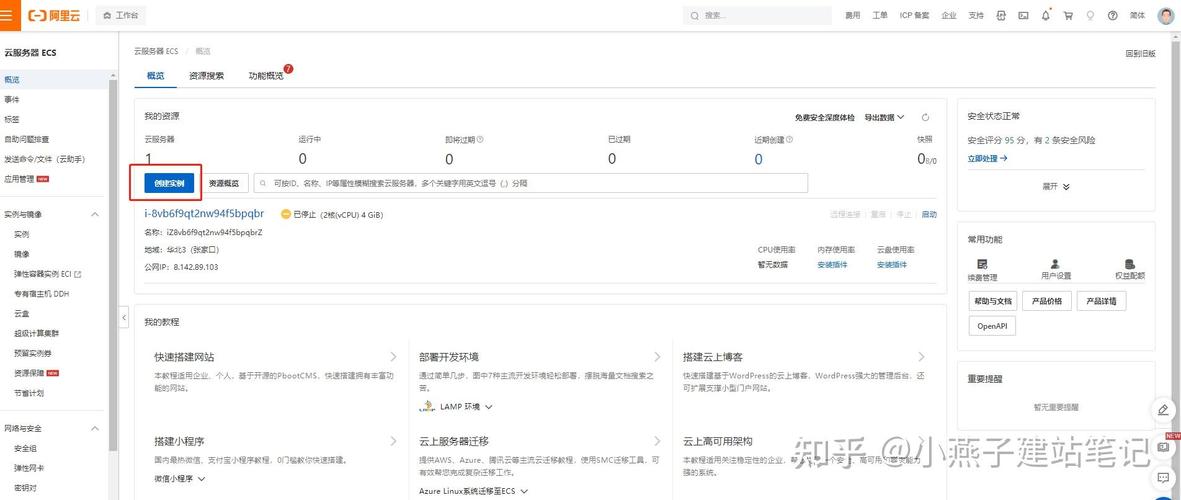Switch to the 概览 tab

click(x=155, y=75)
